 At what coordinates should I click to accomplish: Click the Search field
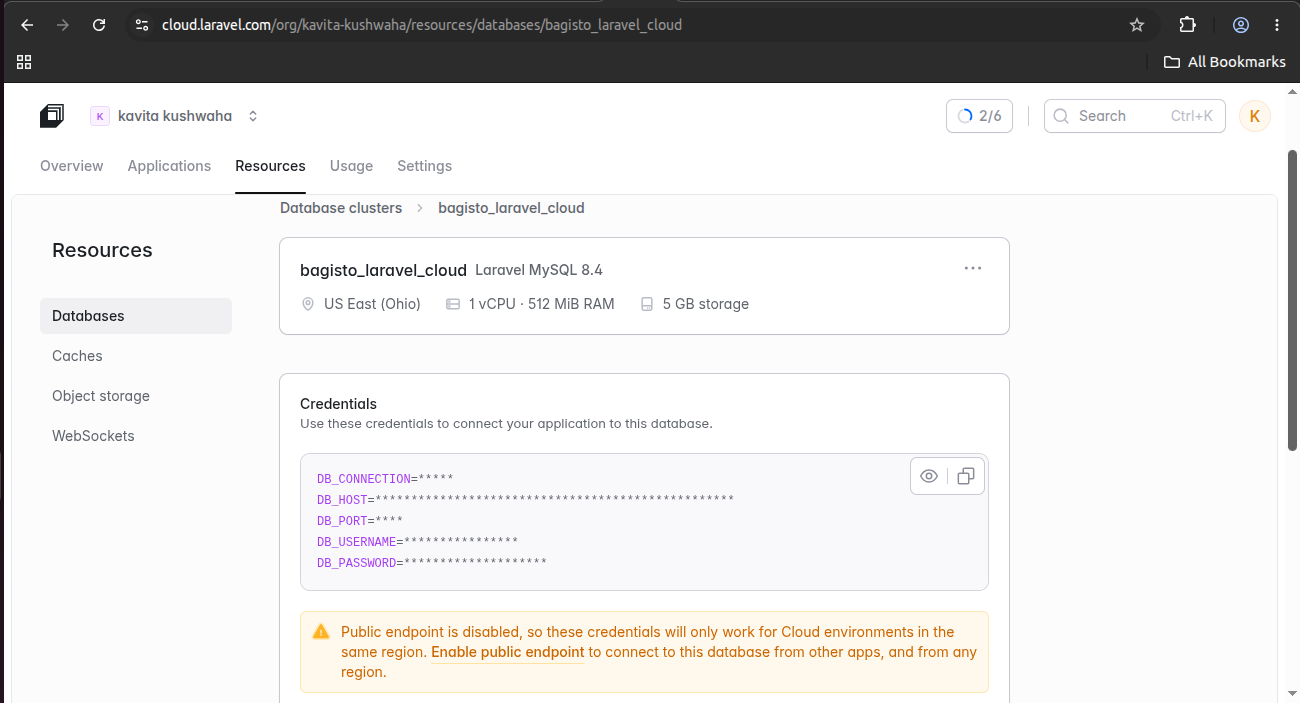(x=1135, y=116)
